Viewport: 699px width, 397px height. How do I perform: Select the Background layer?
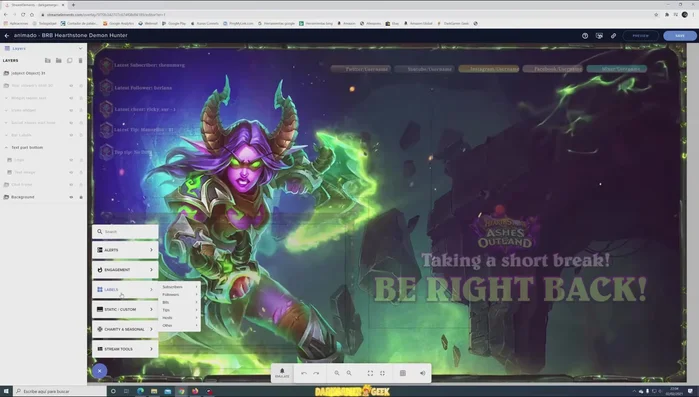tap(43, 197)
